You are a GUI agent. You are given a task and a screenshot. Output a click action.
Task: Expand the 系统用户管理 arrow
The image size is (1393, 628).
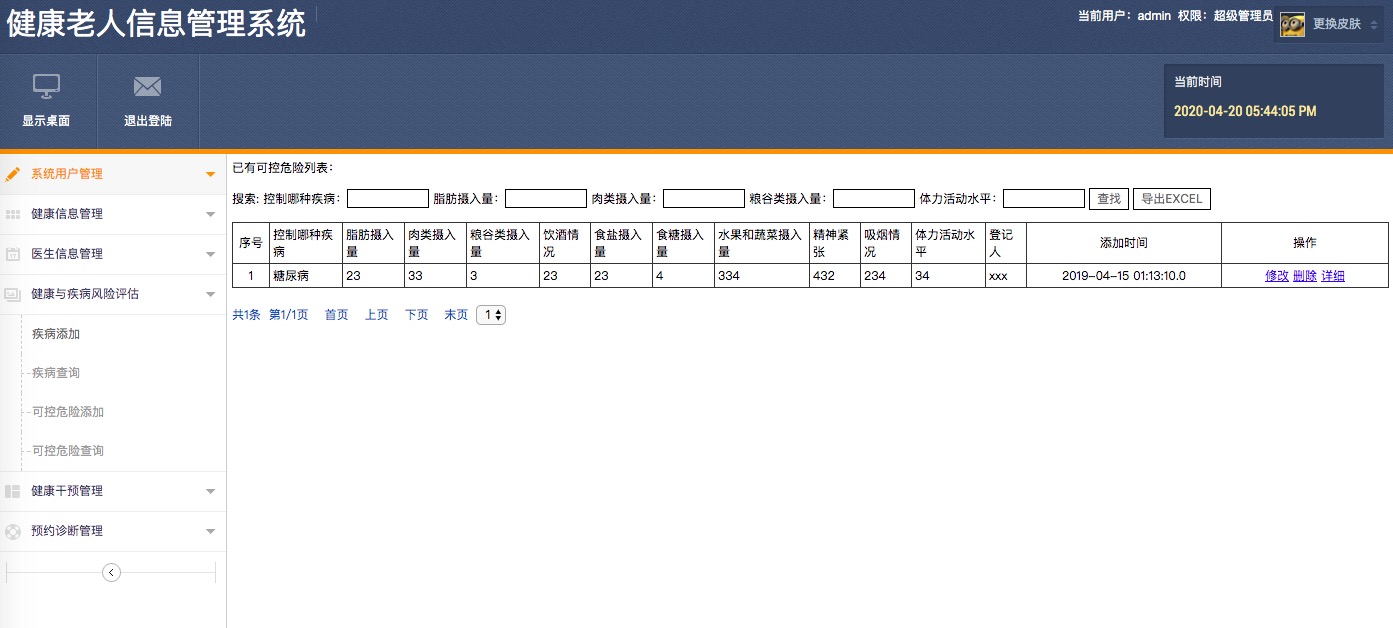[210, 174]
